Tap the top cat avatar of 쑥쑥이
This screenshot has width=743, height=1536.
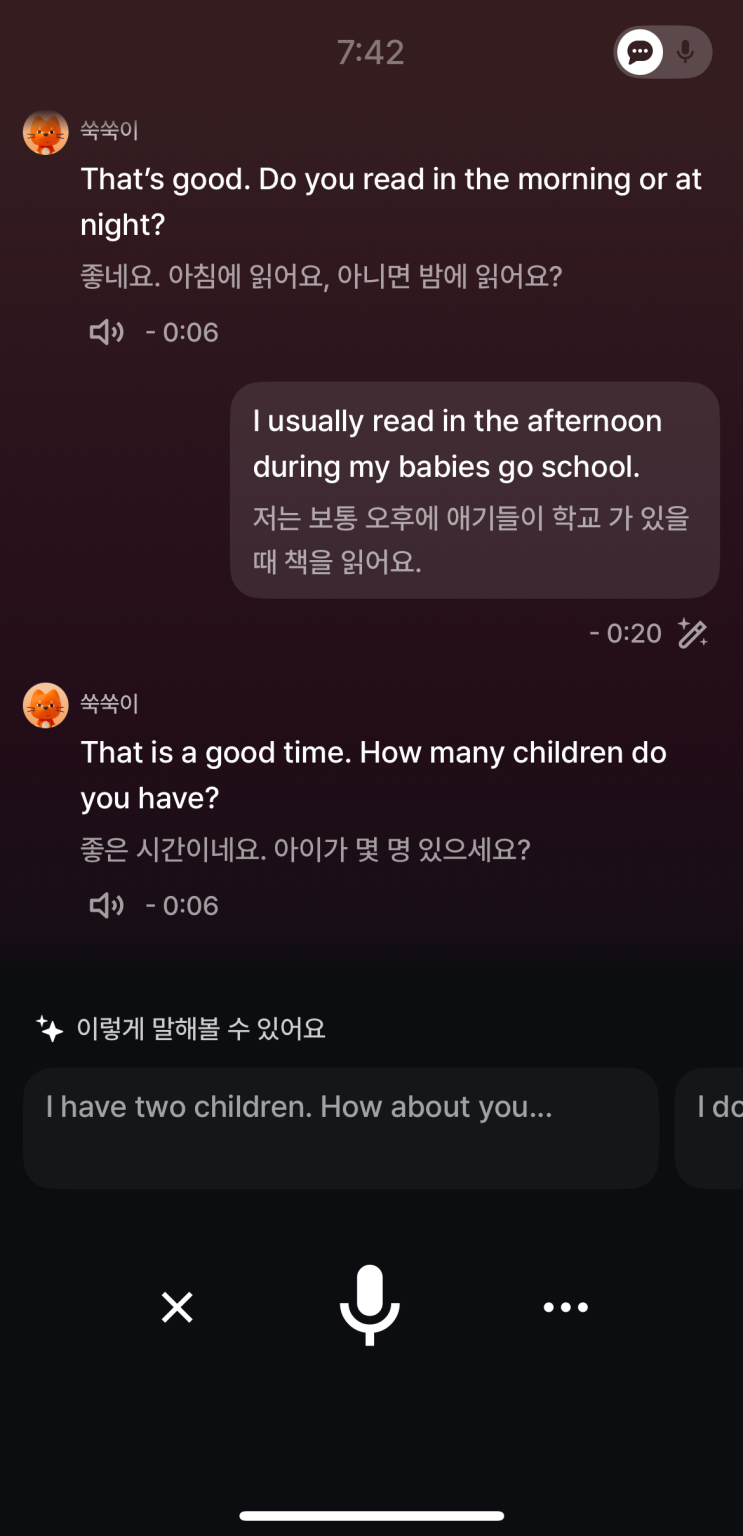click(x=45, y=133)
